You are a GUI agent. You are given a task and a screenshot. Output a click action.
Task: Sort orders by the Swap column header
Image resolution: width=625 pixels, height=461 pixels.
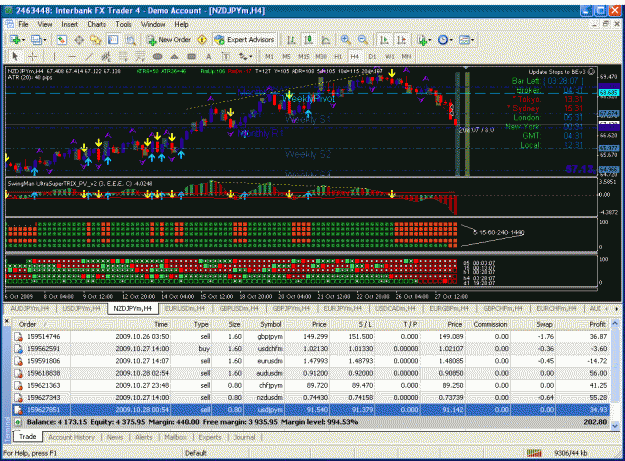[x=533, y=324]
